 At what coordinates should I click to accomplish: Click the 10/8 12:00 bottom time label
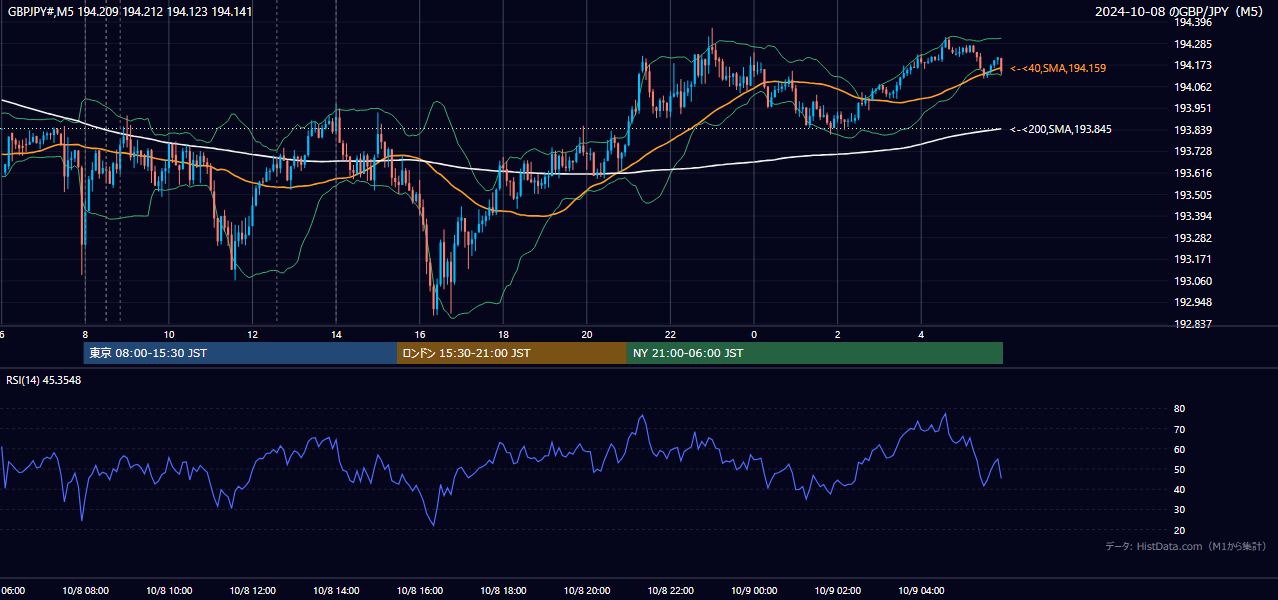point(253,591)
